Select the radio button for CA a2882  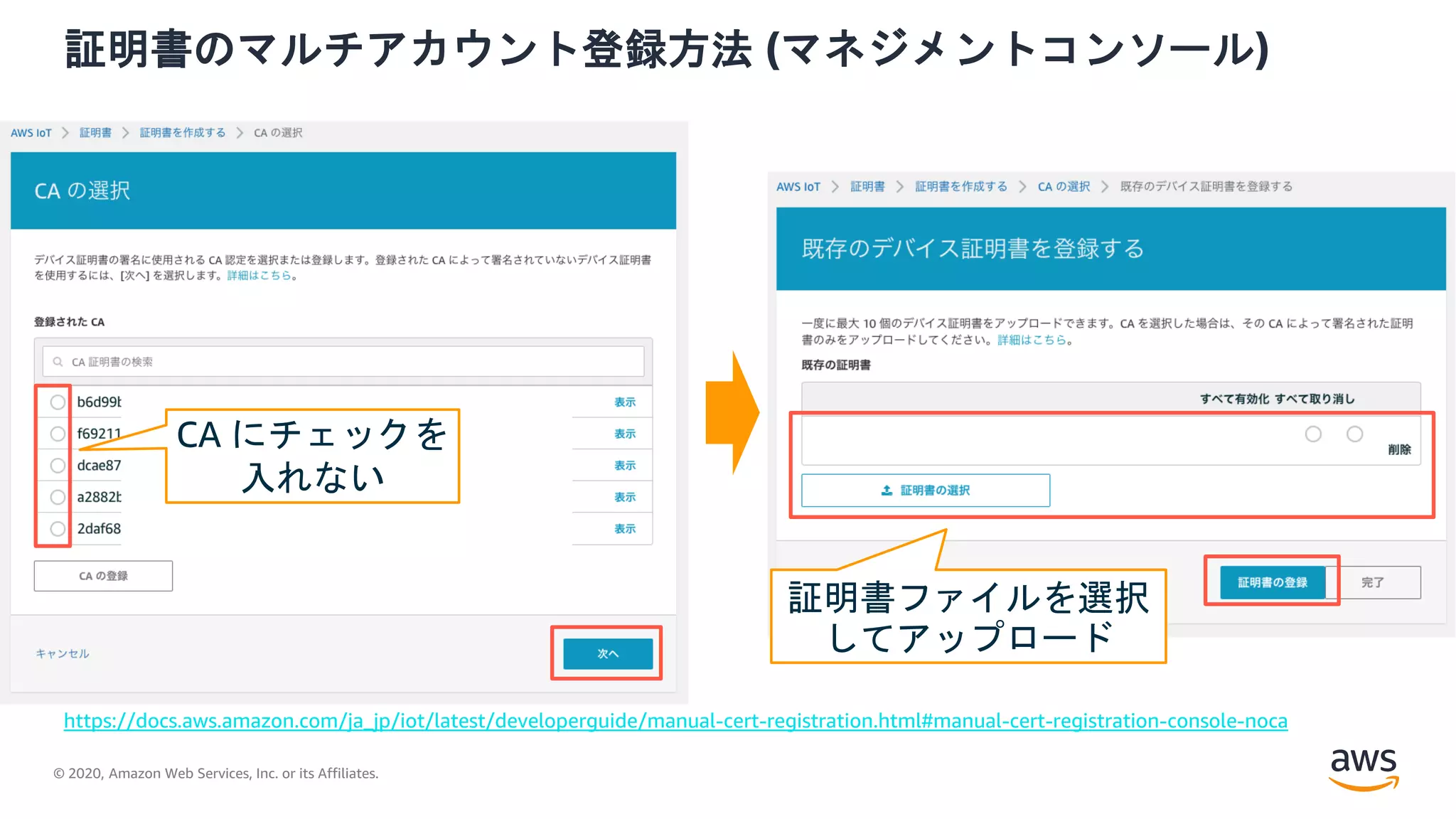point(58,497)
